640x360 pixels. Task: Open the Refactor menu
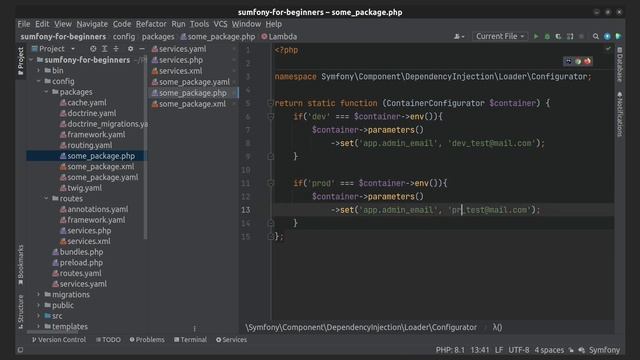pos(151,24)
